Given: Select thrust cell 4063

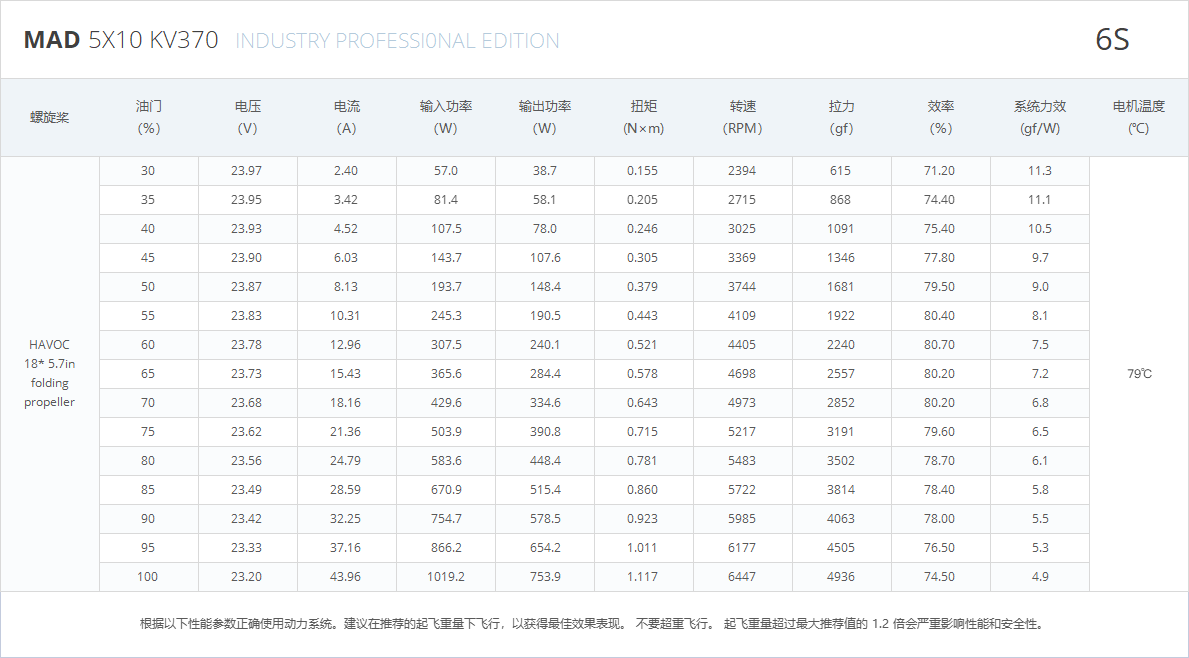Looking at the screenshot, I should coord(840,519).
